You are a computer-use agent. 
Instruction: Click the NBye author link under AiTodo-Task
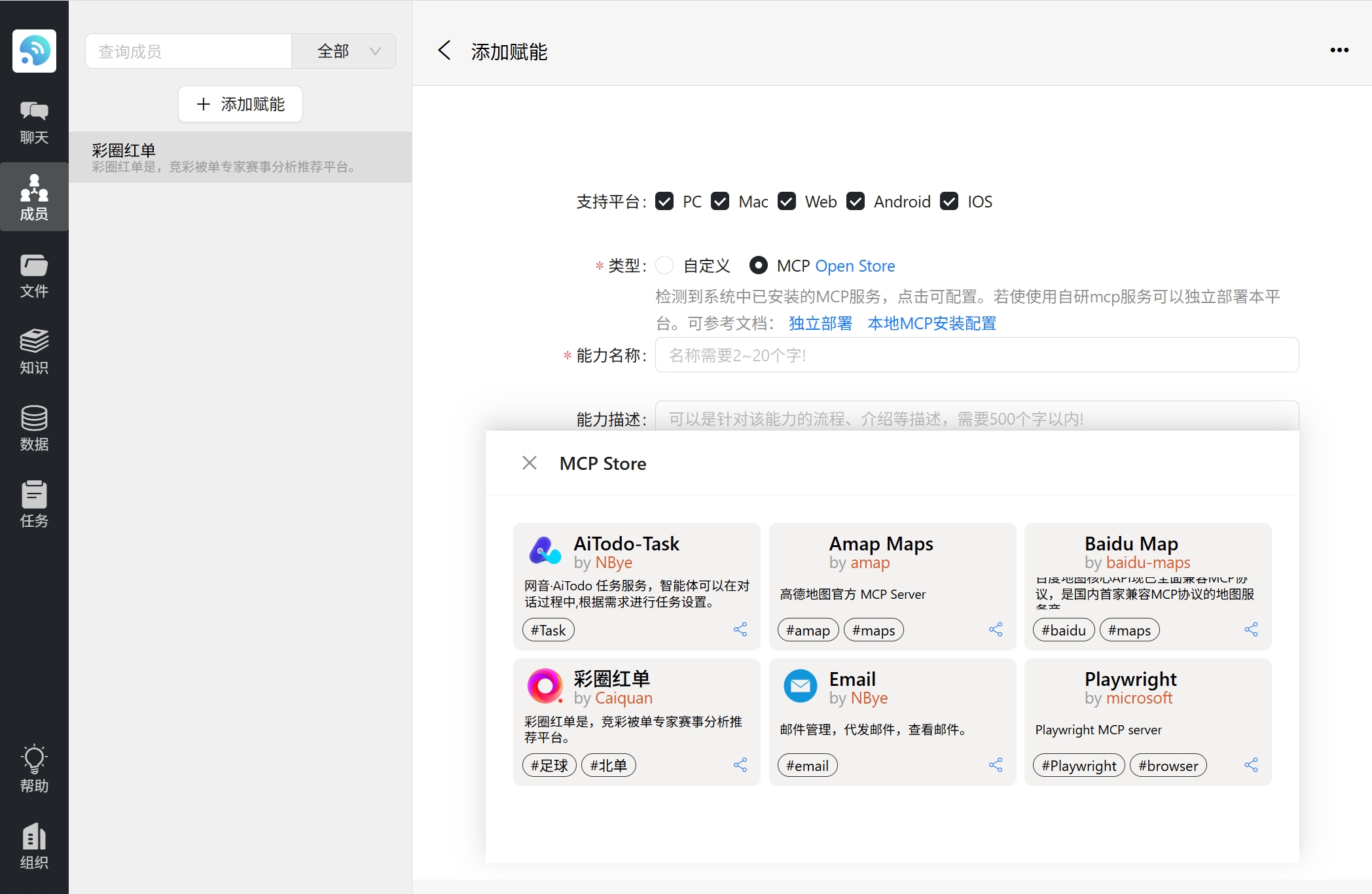click(x=613, y=563)
